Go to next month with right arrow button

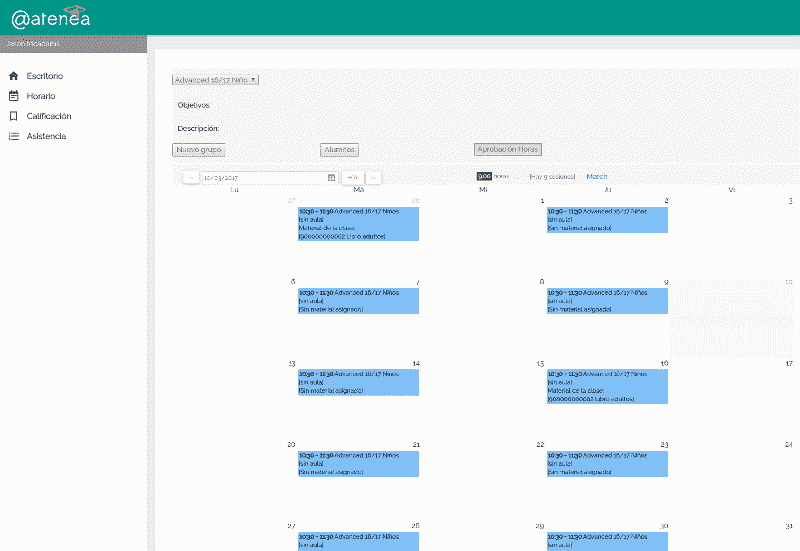click(373, 178)
